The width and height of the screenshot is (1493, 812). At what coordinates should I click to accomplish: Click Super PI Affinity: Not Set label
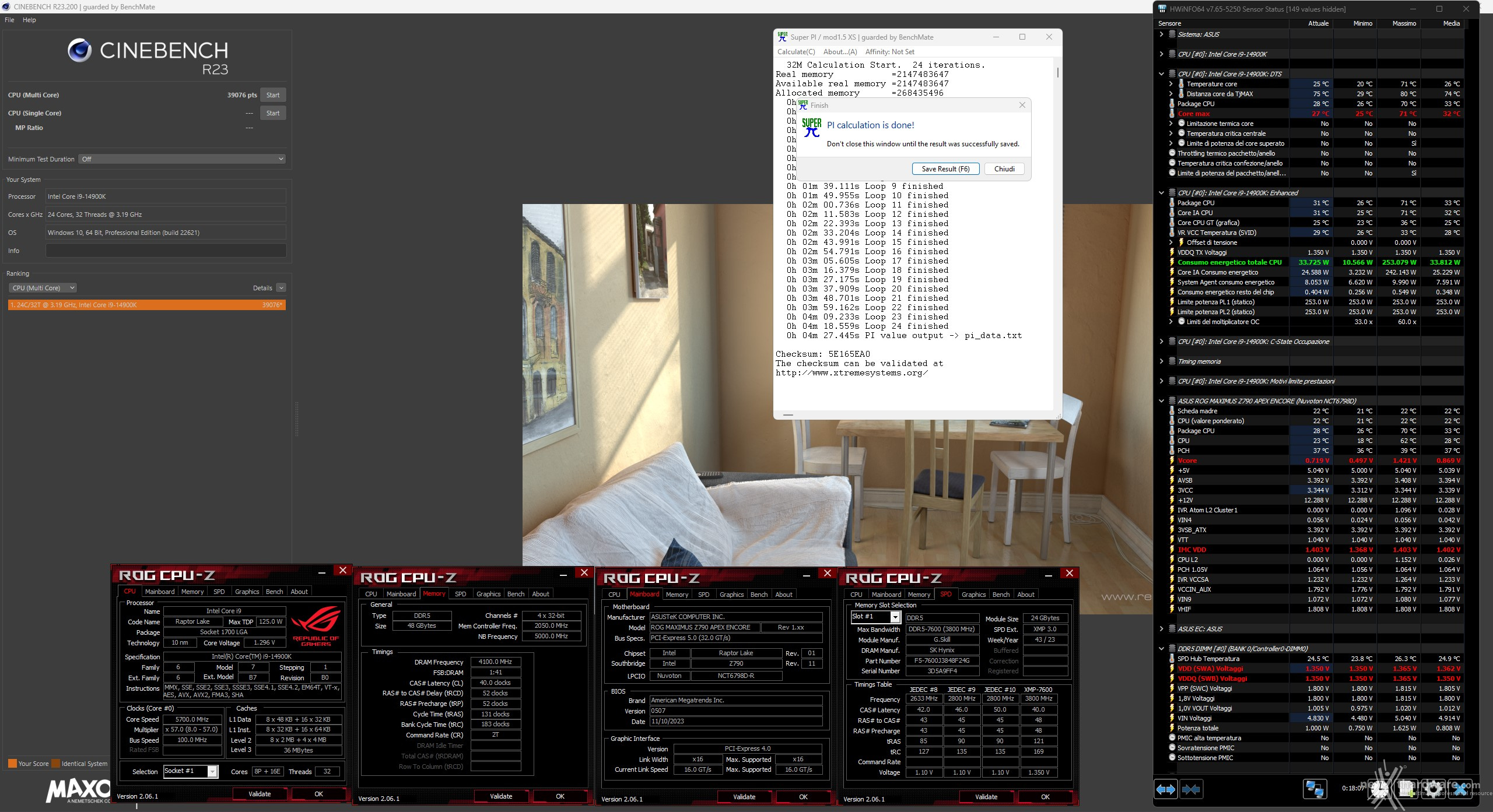point(889,52)
